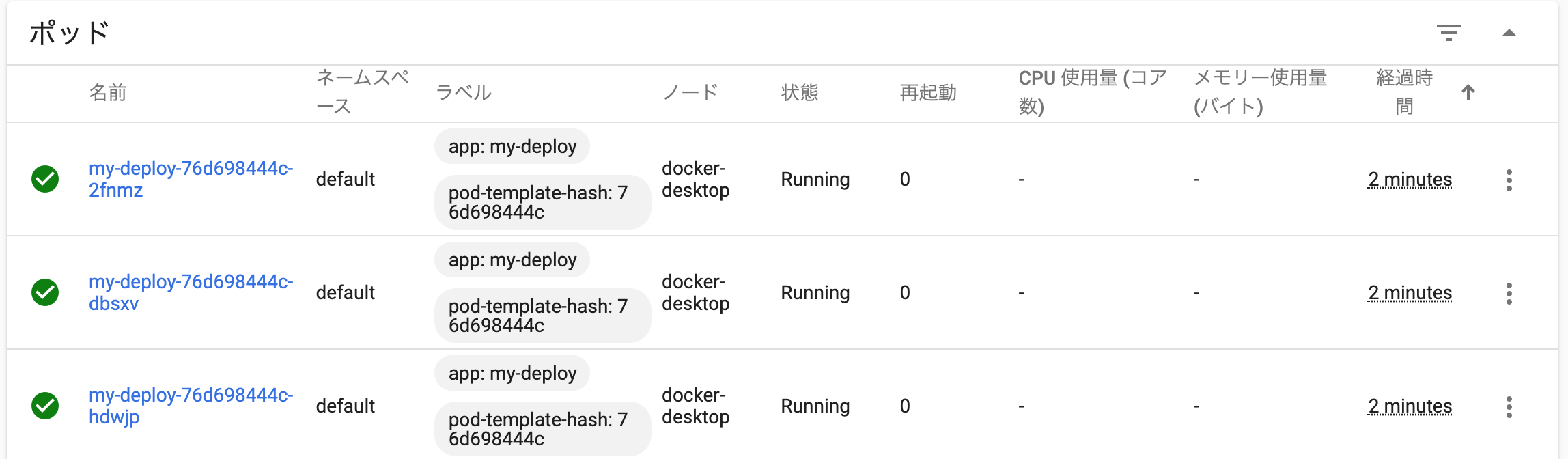Click the ポッド card title
Image resolution: width=1568 pixels, height=459 pixels.
69,32
